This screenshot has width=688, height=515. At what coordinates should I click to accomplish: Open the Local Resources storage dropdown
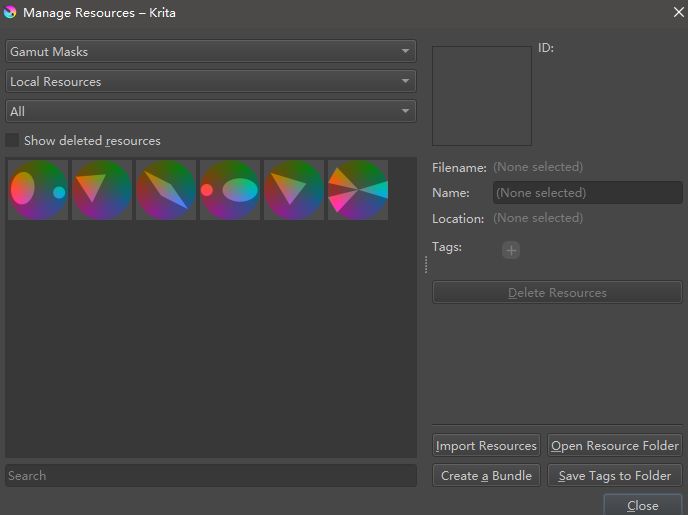click(211, 81)
